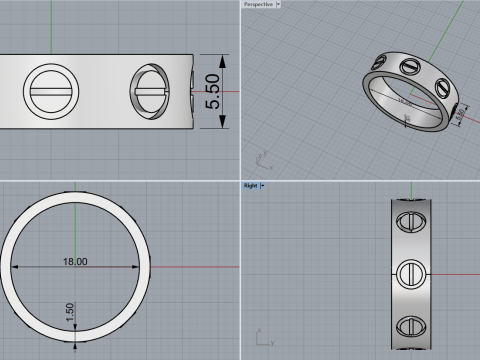The width and height of the screenshot is (480, 360).
Task: Open the Perspective viewport title menu
Action: tap(258, 4)
